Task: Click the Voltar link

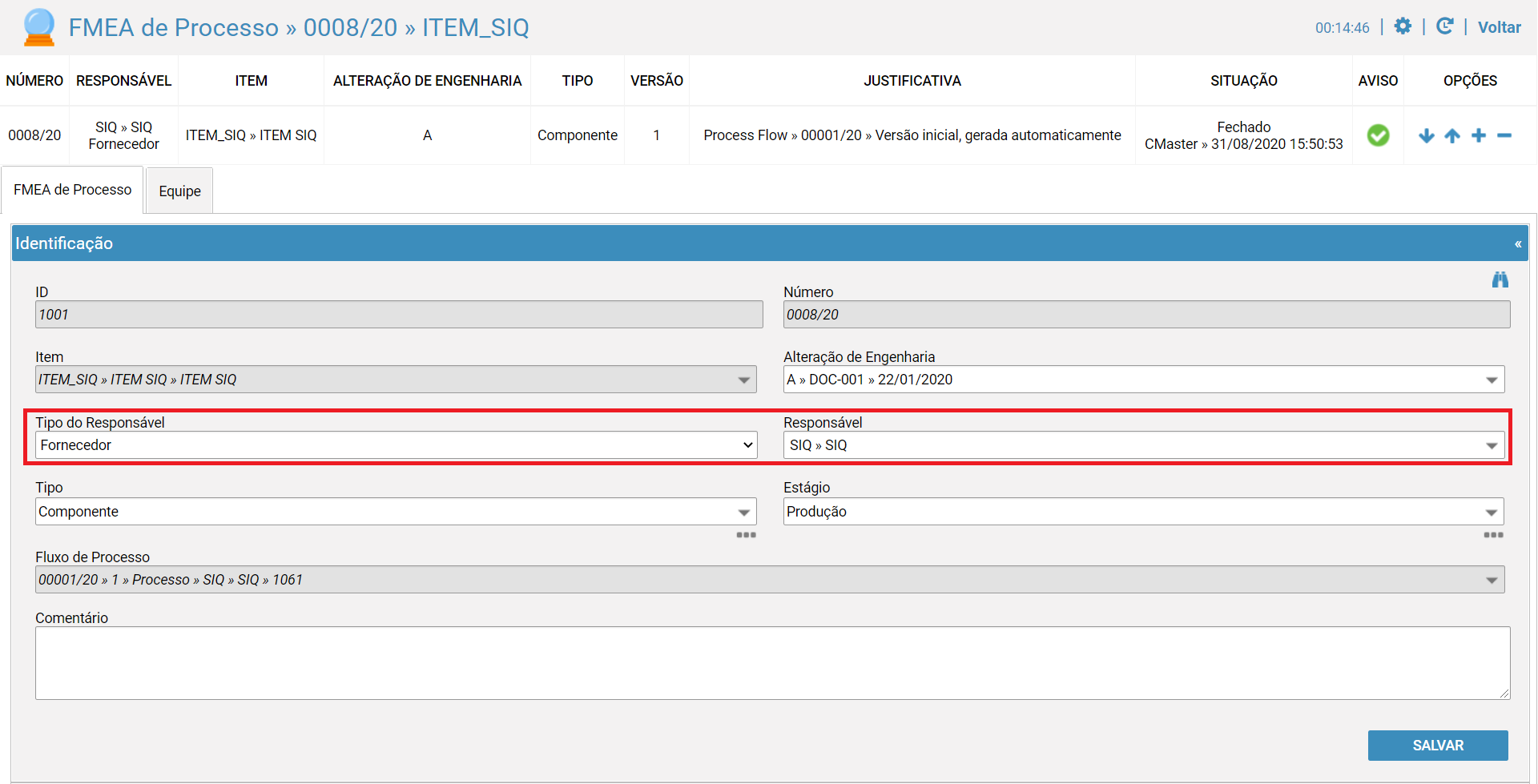Action: coord(1499,27)
